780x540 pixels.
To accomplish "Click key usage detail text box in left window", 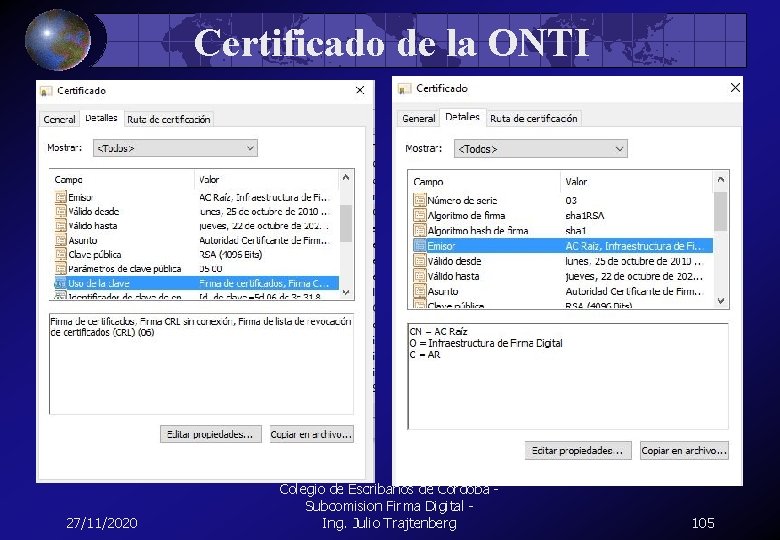I will click(x=201, y=363).
